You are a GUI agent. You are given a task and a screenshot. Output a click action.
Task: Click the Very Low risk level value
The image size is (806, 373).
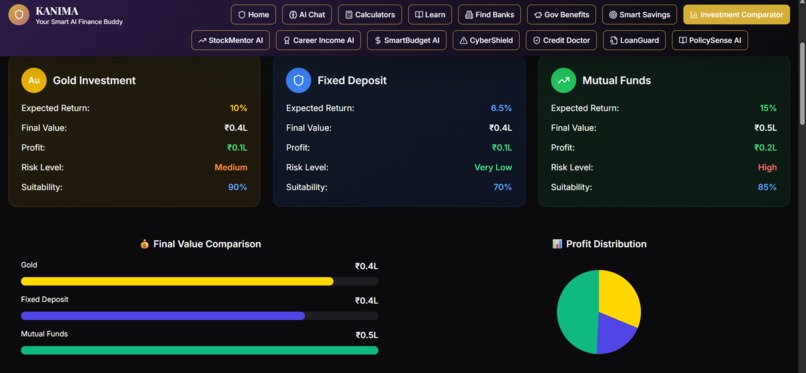click(x=493, y=167)
